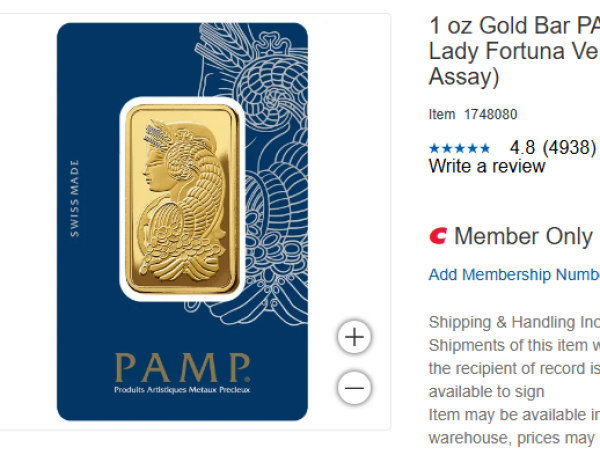Click the Add Membership Number link
600x455 pixels.
pos(514,275)
